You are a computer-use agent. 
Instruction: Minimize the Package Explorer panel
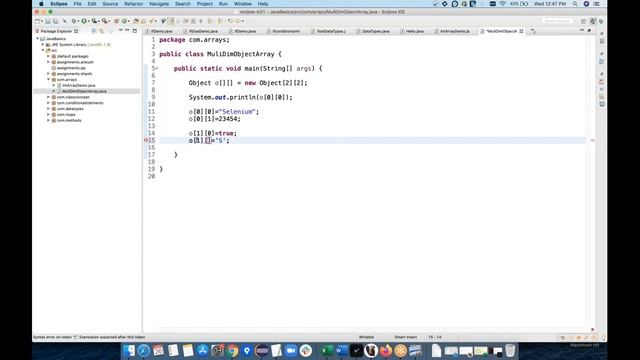(127, 31)
